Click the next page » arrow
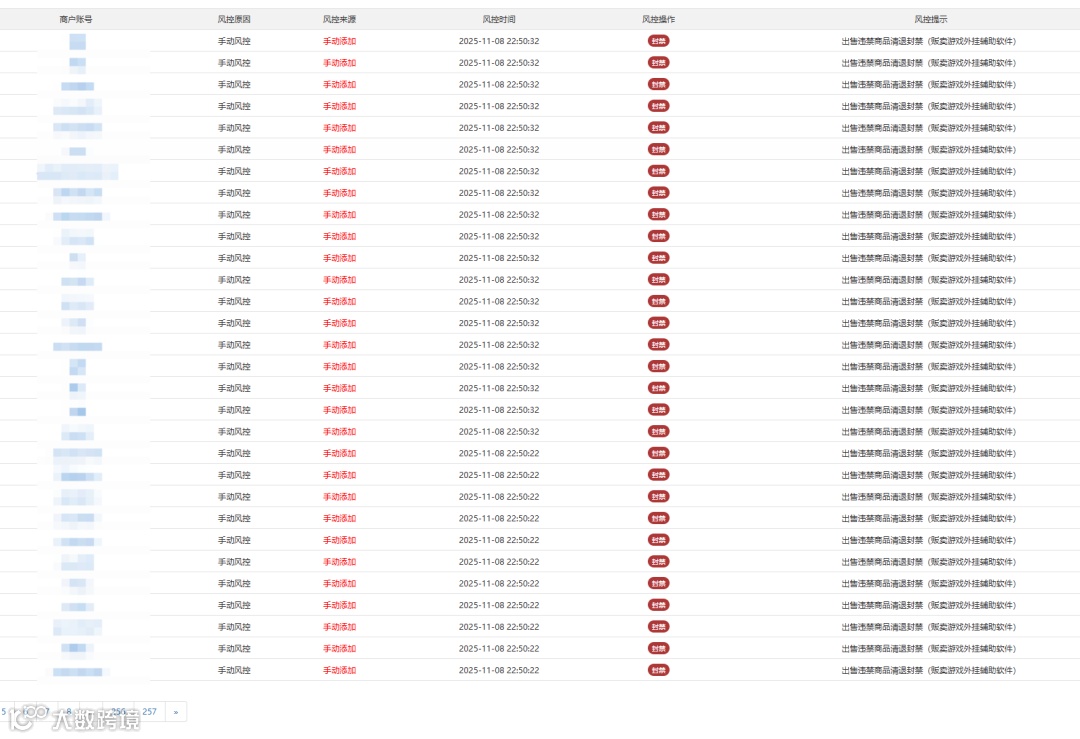The width and height of the screenshot is (1080, 739). coord(176,711)
